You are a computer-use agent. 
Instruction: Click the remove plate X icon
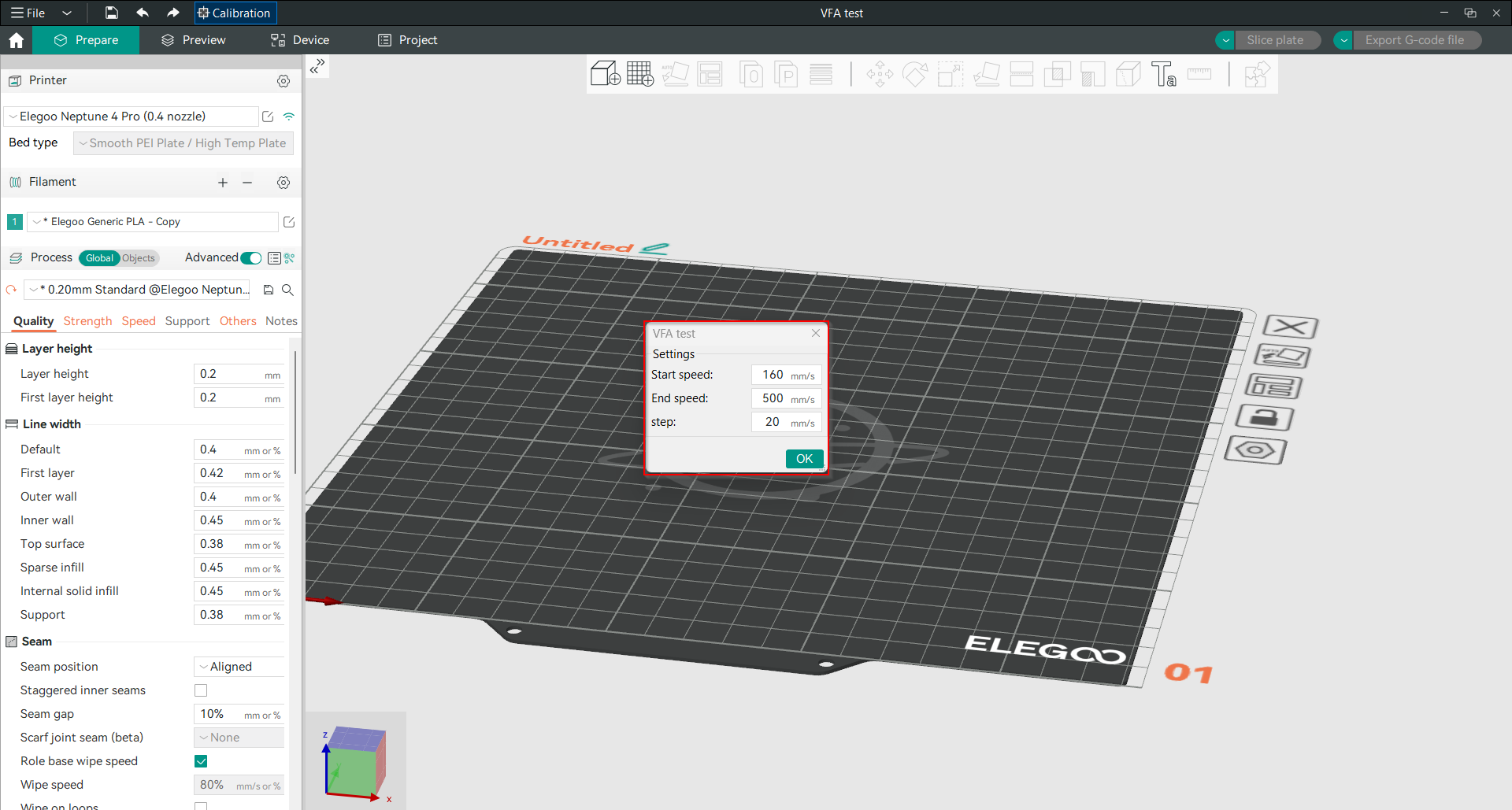coord(1291,326)
